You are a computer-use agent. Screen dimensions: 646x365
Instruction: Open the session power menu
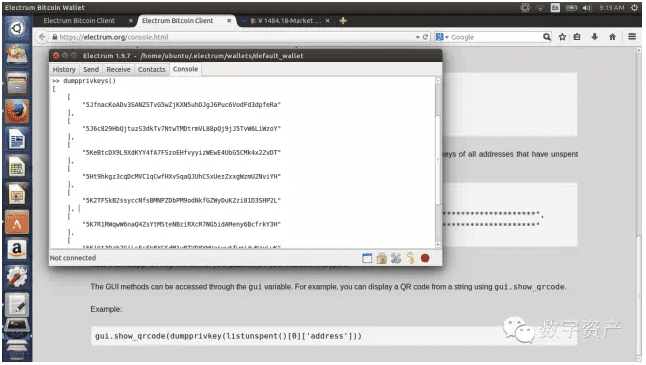pos(634,7)
